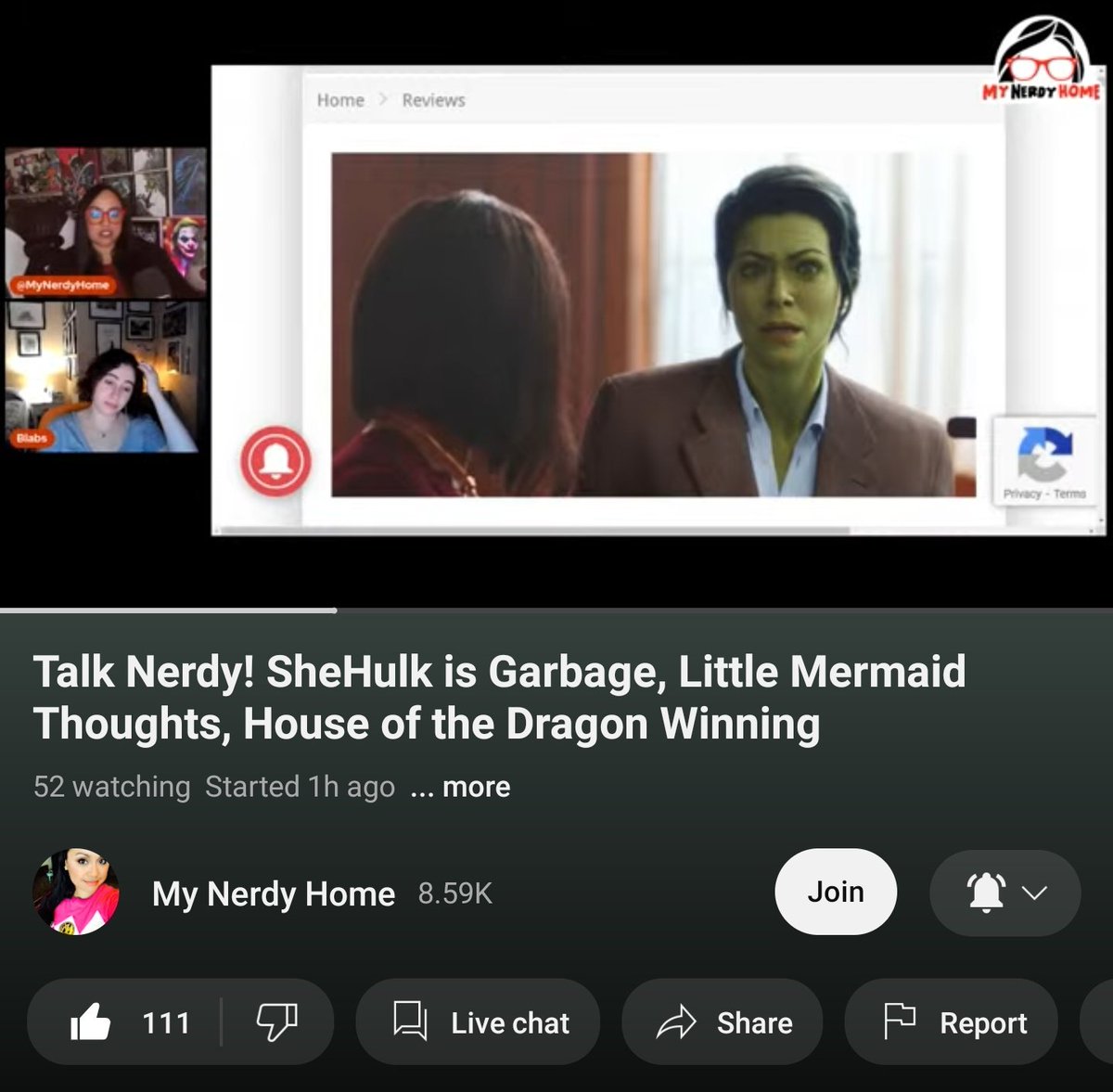Click the reCAPTCHA badge
Image resolution: width=1113 pixels, height=1092 pixels.
point(1045,462)
